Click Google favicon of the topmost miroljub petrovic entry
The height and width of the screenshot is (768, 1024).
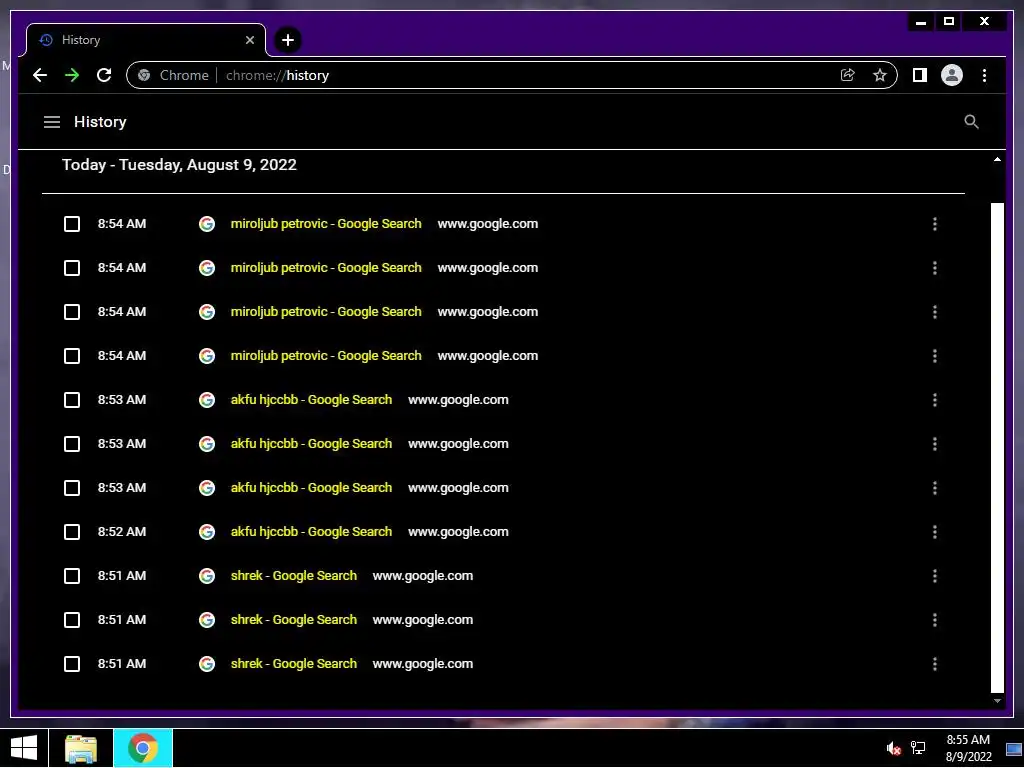[207, 224]
